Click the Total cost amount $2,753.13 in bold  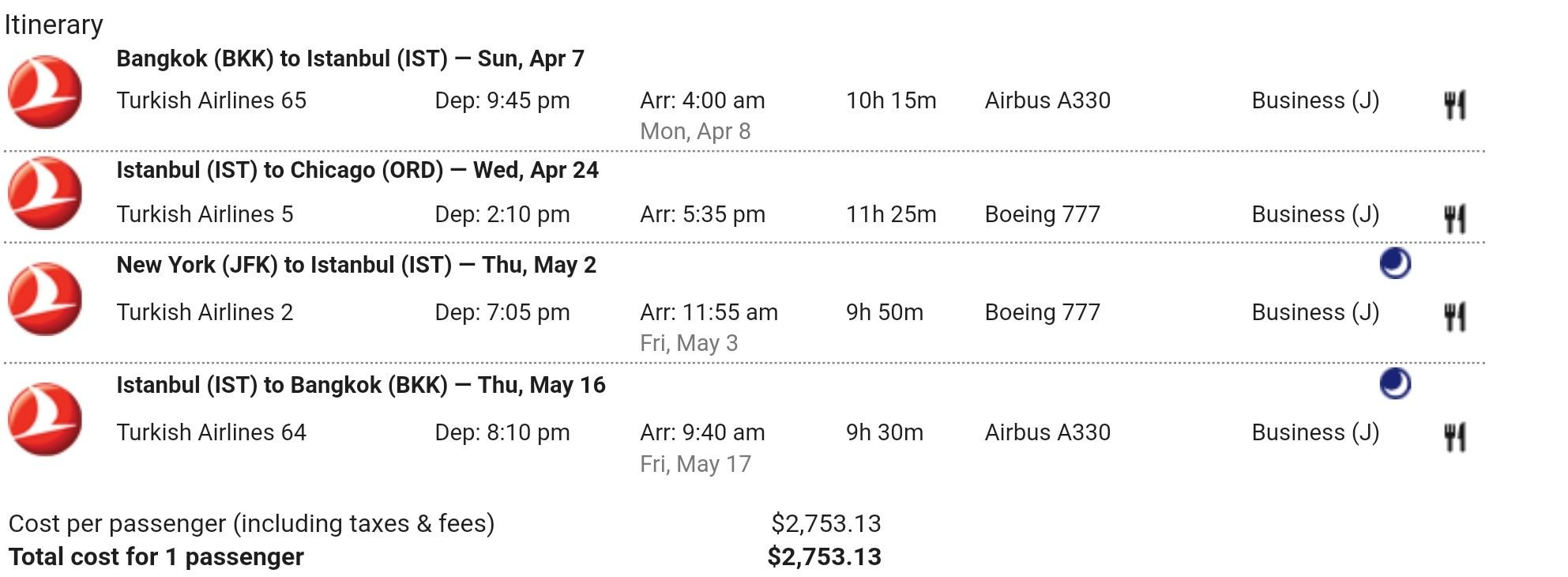824,556
